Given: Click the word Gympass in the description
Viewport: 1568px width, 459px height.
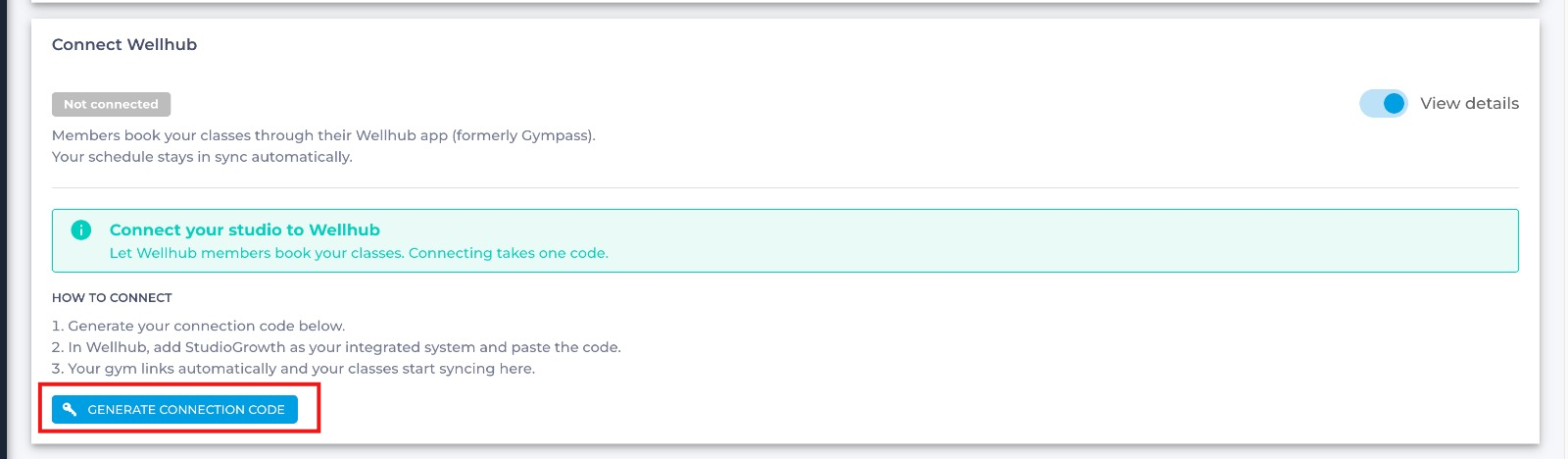Looking at the screenshot, I should pos(556,135).
